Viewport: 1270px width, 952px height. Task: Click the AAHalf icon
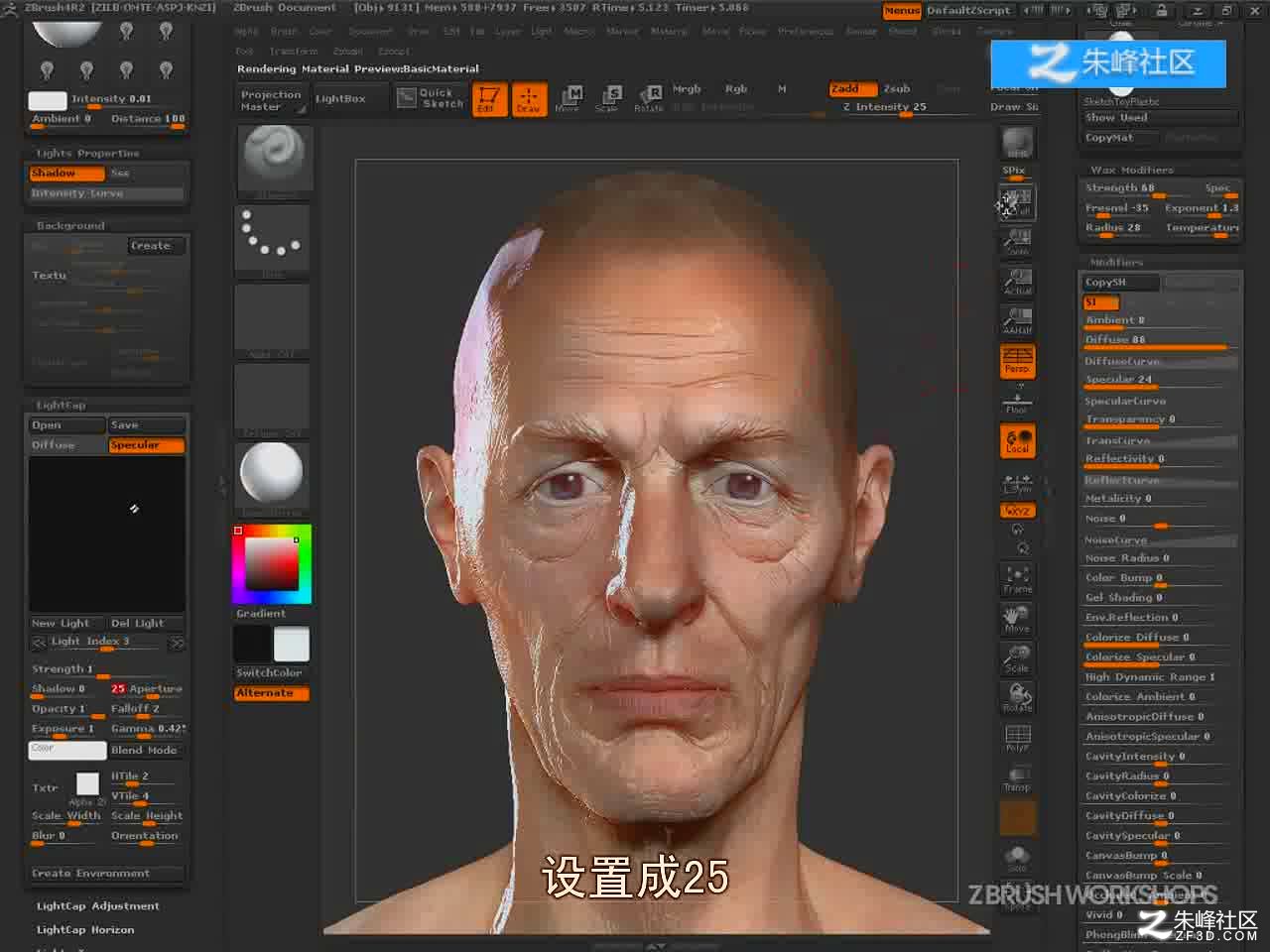click(1017, 320)
